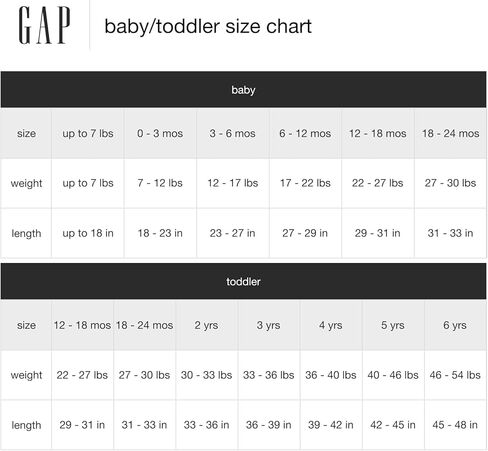Click the 17 - 22 lbs weight cell
Viewport: 488px width, 451px height.
tap(305, 183)
